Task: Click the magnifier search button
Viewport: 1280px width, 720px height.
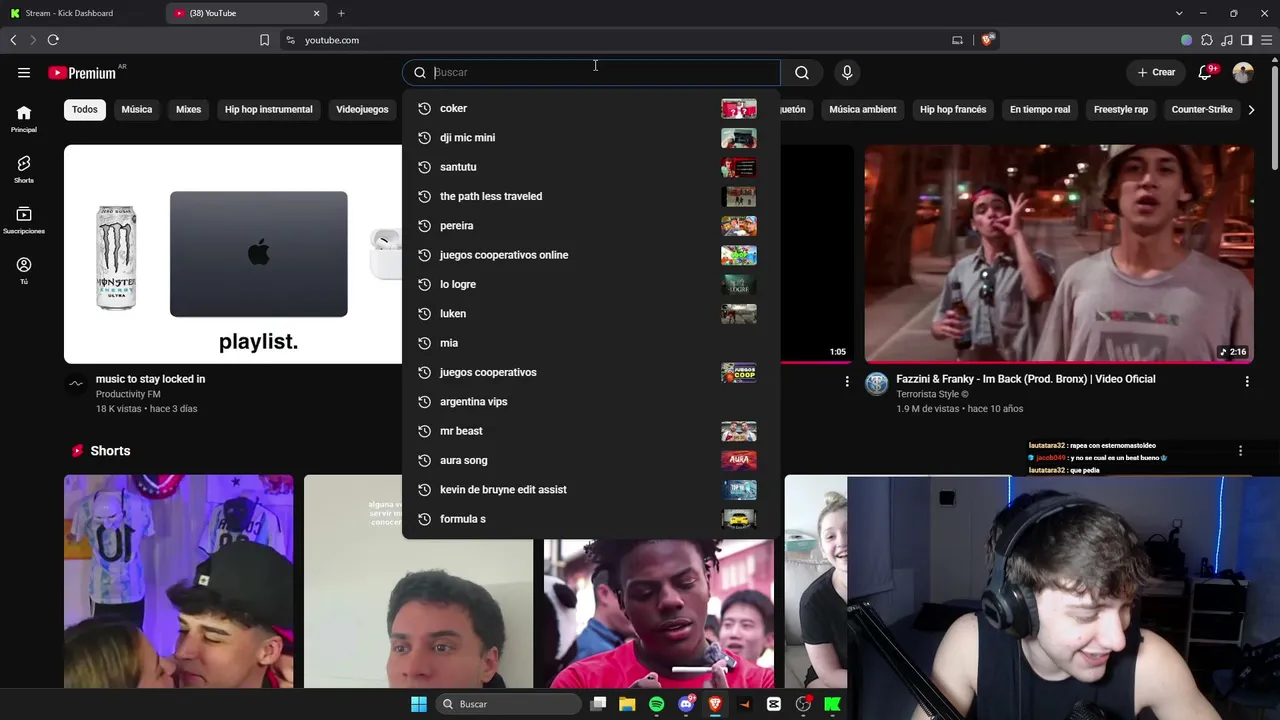Action: [x=802, y=72]
